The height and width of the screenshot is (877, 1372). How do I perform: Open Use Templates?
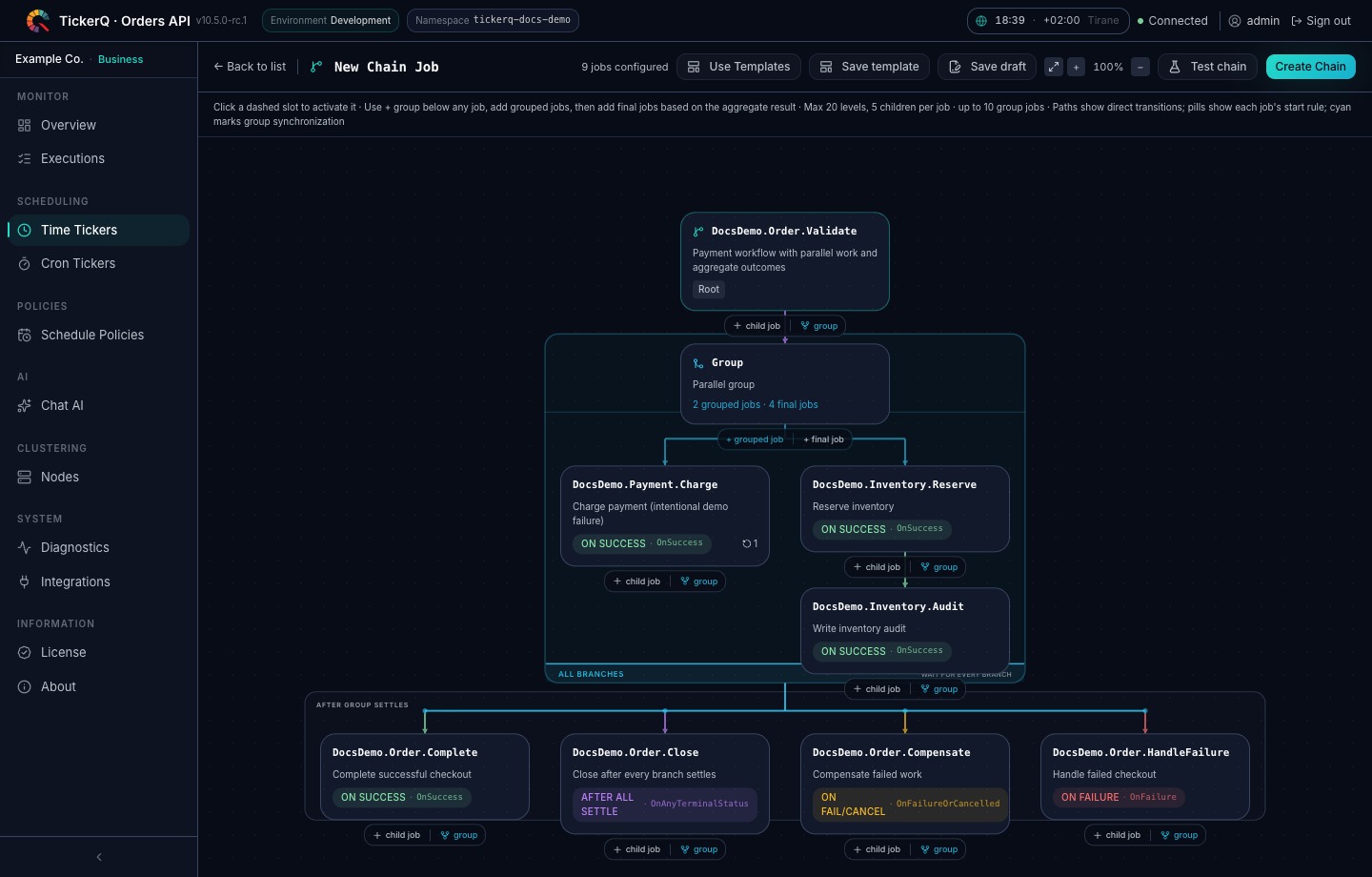click(x=738, y=67)
